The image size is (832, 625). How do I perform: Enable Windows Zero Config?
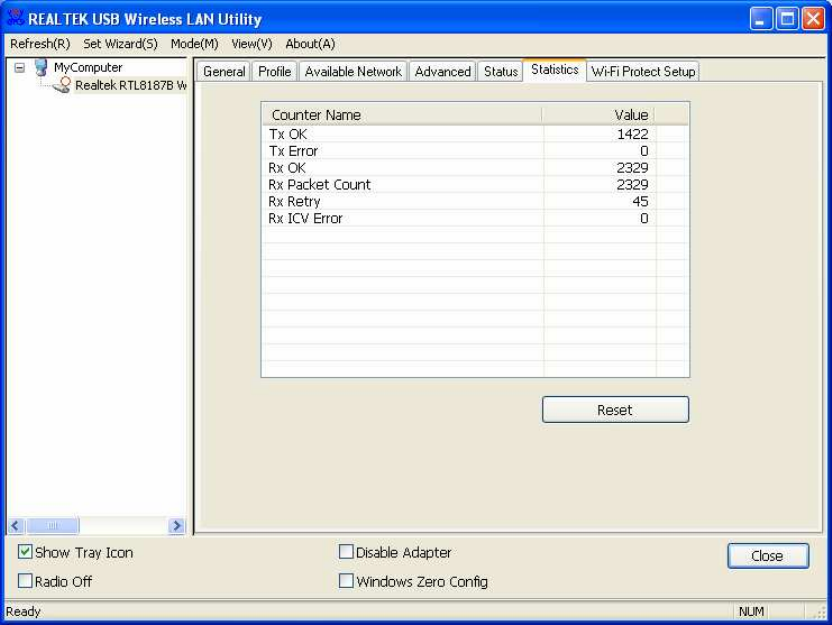[346, 580]
